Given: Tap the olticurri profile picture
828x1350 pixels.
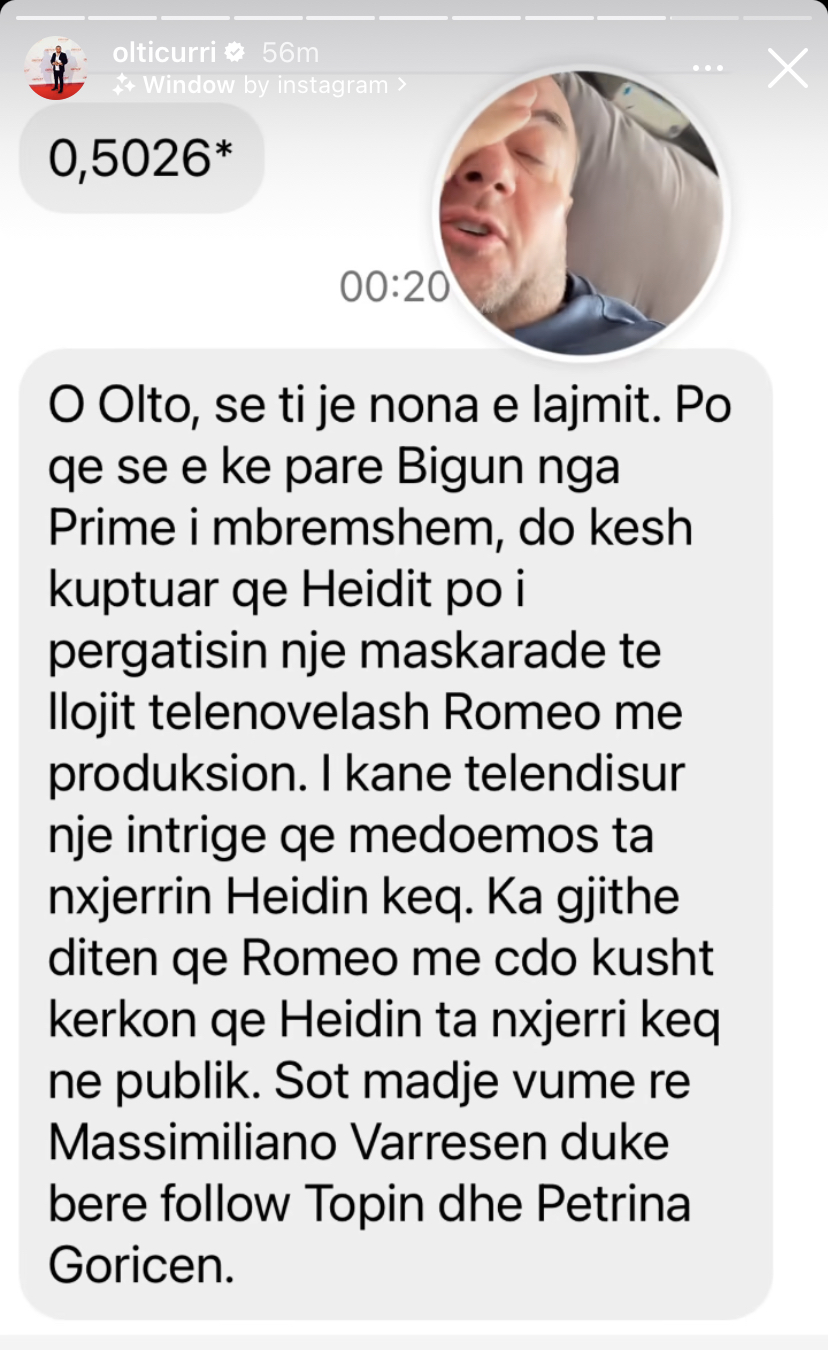Looking at the screenshot, I should [x=54, y=68].
